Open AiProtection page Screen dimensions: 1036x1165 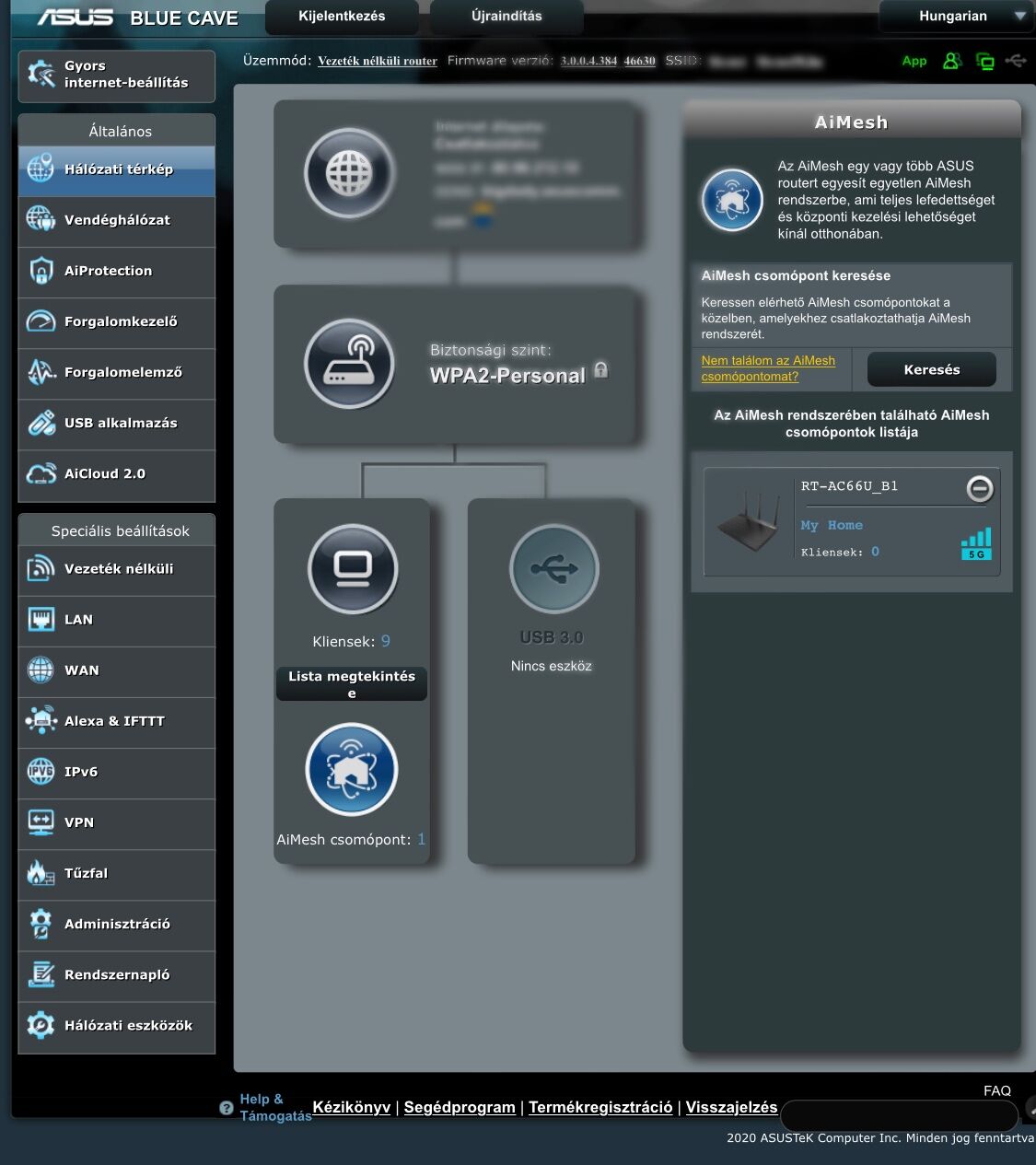[117, 272]
